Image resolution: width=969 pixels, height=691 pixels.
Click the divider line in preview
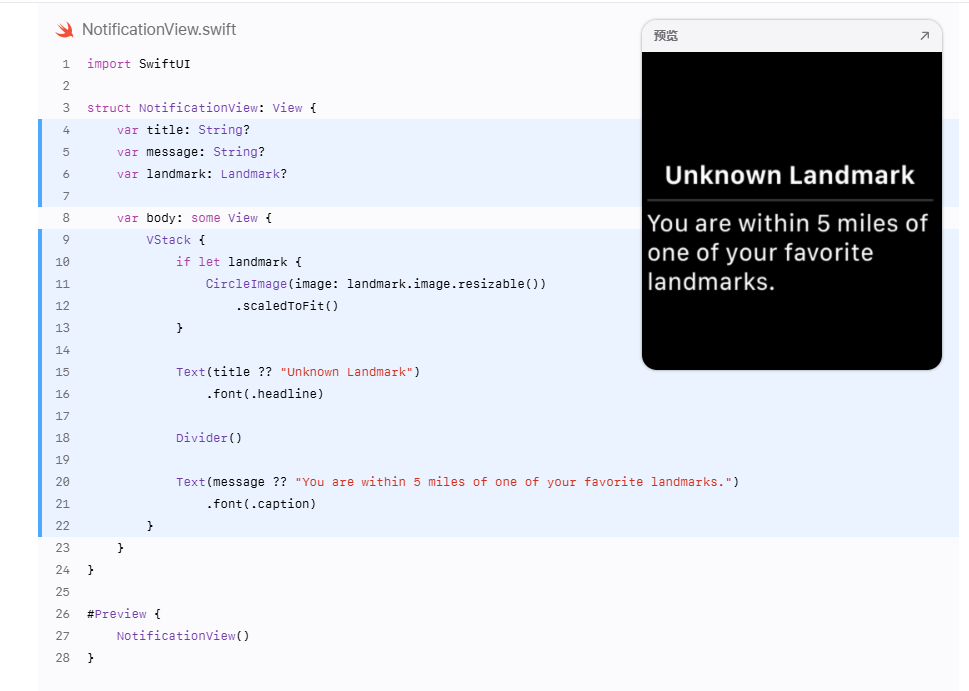point(790,200)
